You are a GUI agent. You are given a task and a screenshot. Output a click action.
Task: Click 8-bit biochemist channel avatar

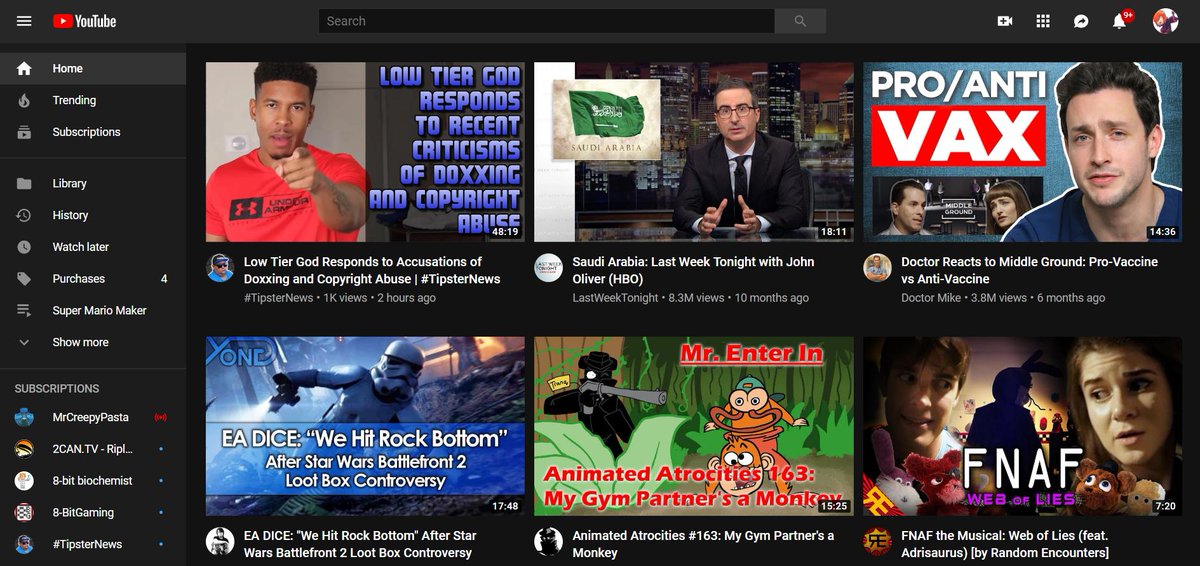(x=24, y=481)
